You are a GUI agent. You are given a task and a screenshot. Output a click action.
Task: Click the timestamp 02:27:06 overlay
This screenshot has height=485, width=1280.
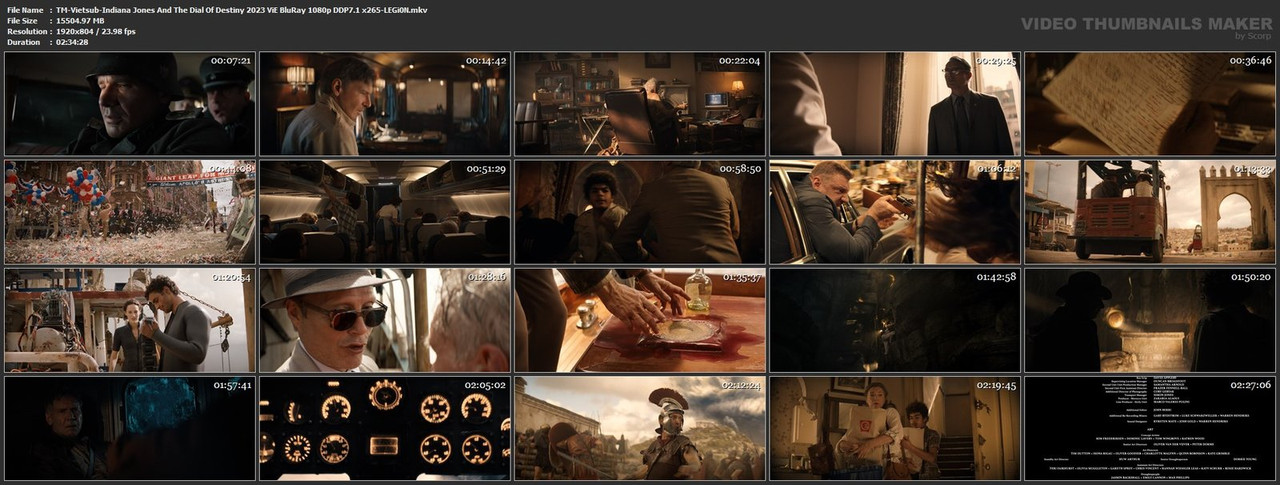pos(1249,385)
